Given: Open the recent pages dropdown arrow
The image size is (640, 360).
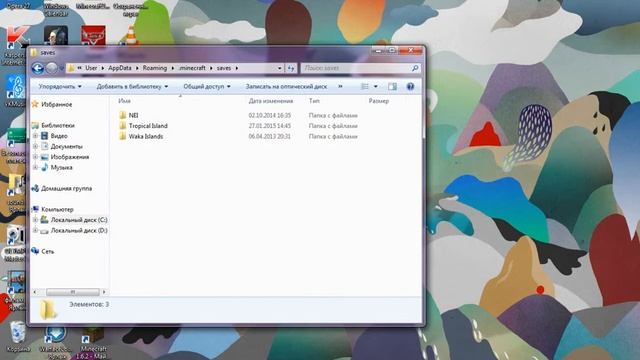Looking at the screenshot, I should 62,68.
